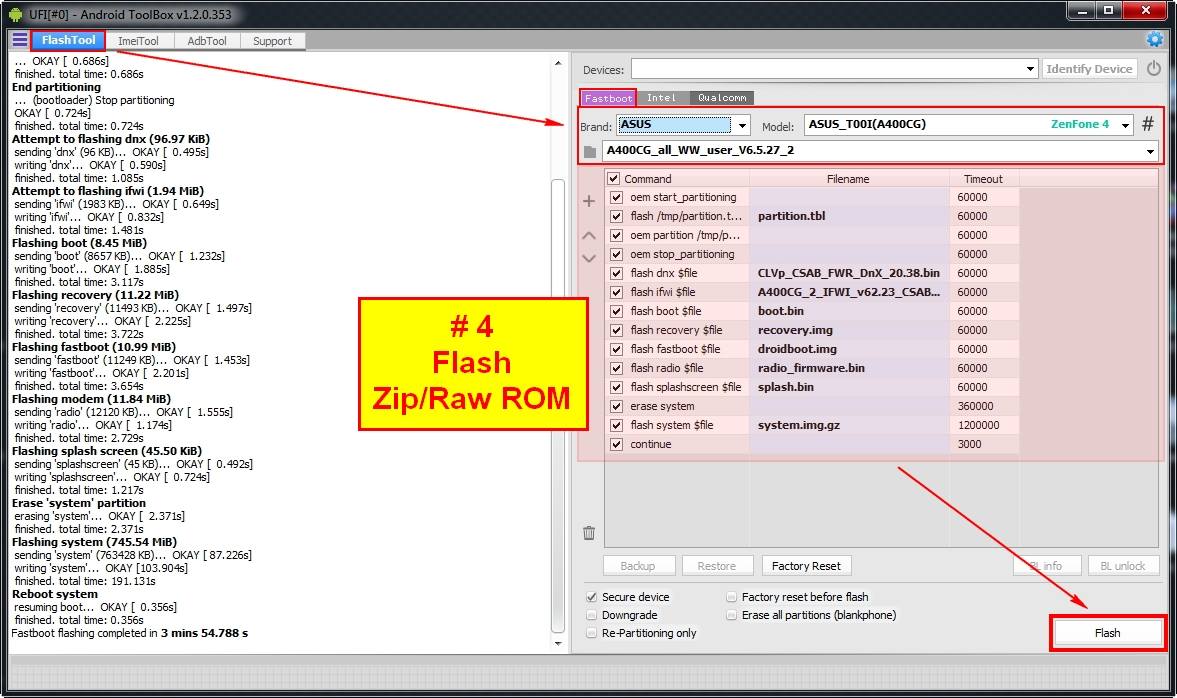
Task: Uncheck flash recovery $file command
Action: coord(616,330)
